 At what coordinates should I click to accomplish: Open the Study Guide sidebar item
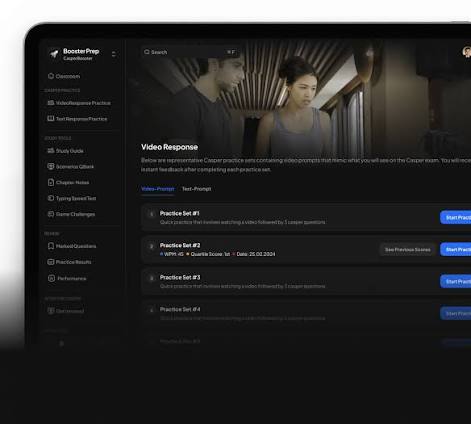[x=66, y=151]
